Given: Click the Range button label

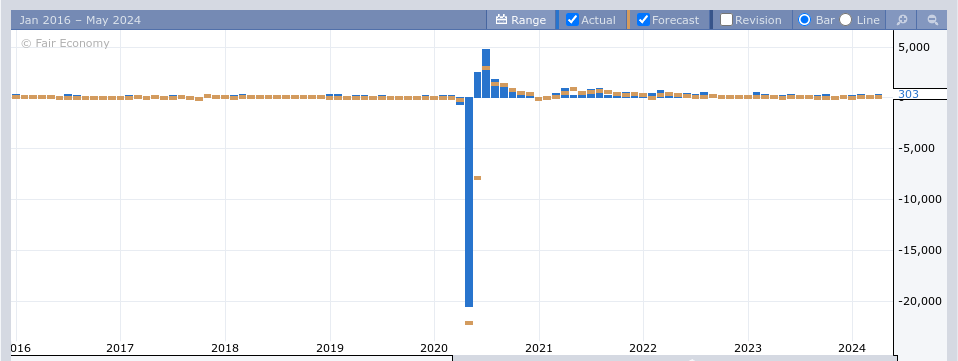Looking at the screenshot, I should pos(528,20).
